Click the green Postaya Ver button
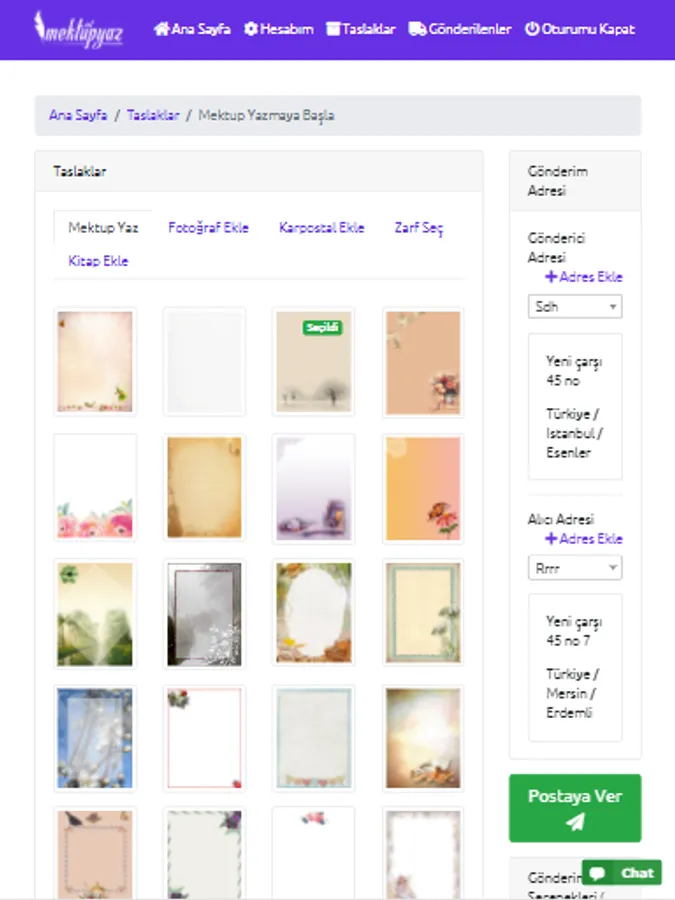 [x=575, y=808]
